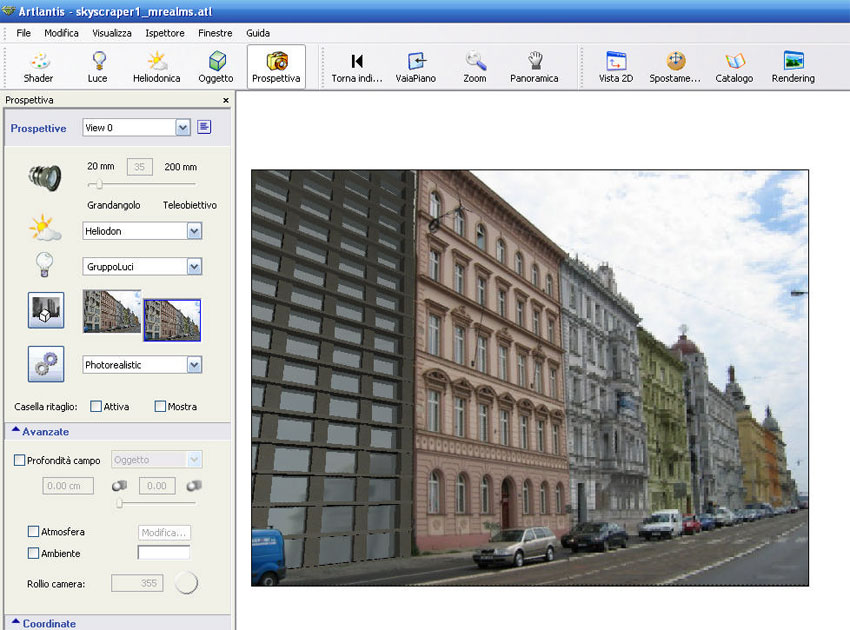The image size is (850, 630).
Task: Open the Ispettore menu
Action: [x=164, y=33]
